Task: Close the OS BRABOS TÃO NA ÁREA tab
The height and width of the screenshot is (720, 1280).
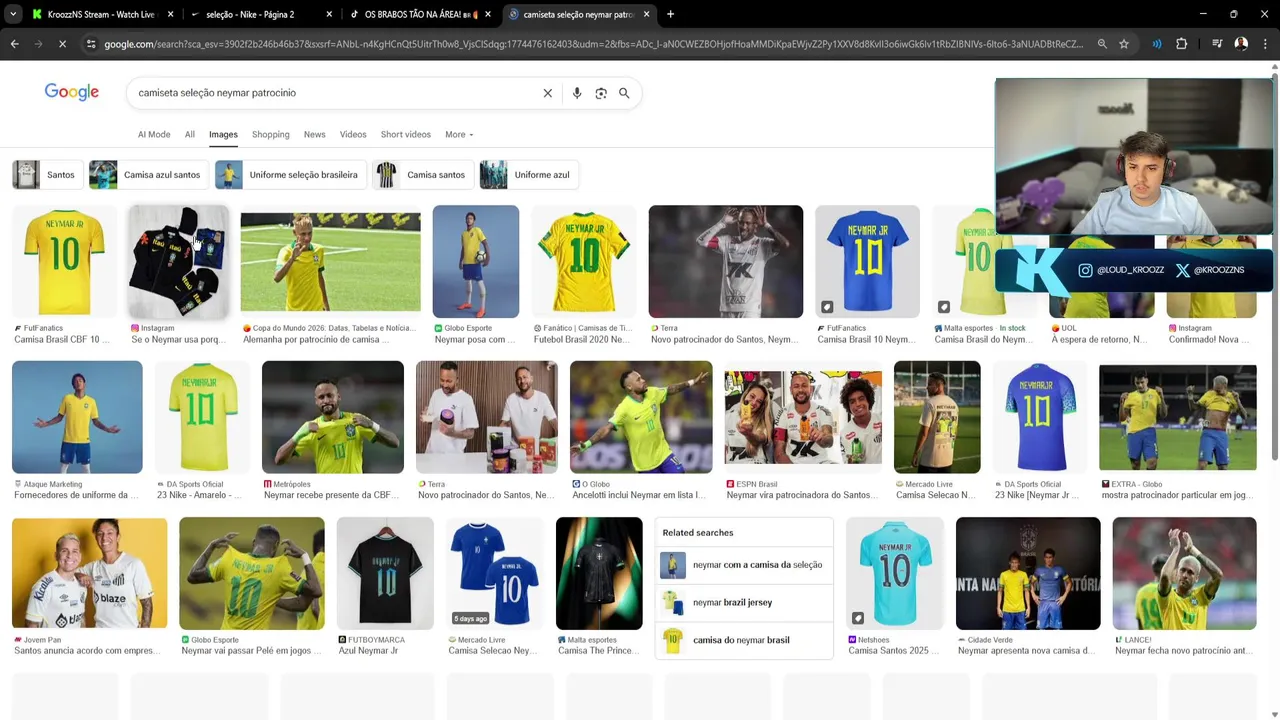Action: [488, 15]
